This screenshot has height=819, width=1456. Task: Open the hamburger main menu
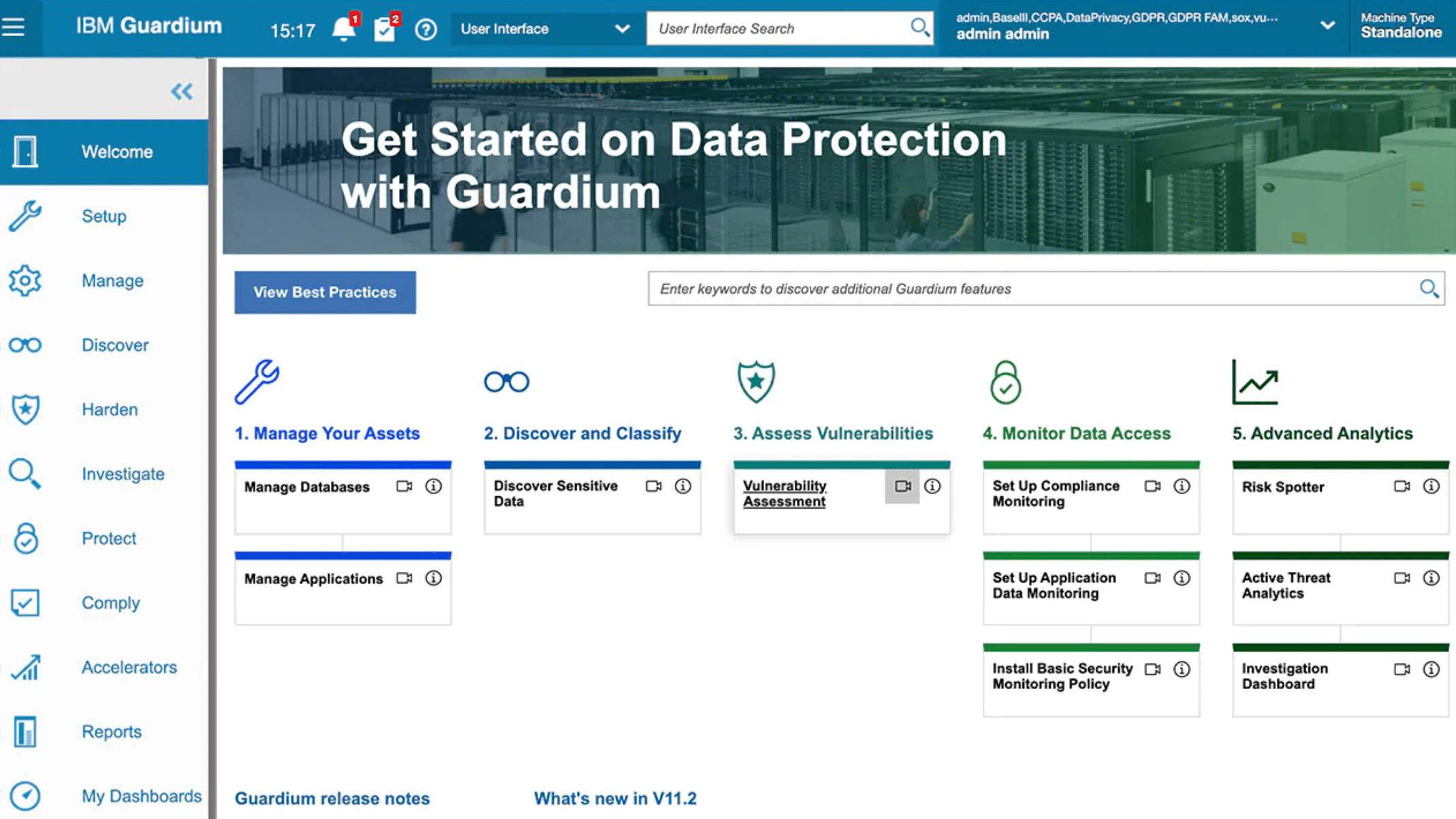coord(14,27)
